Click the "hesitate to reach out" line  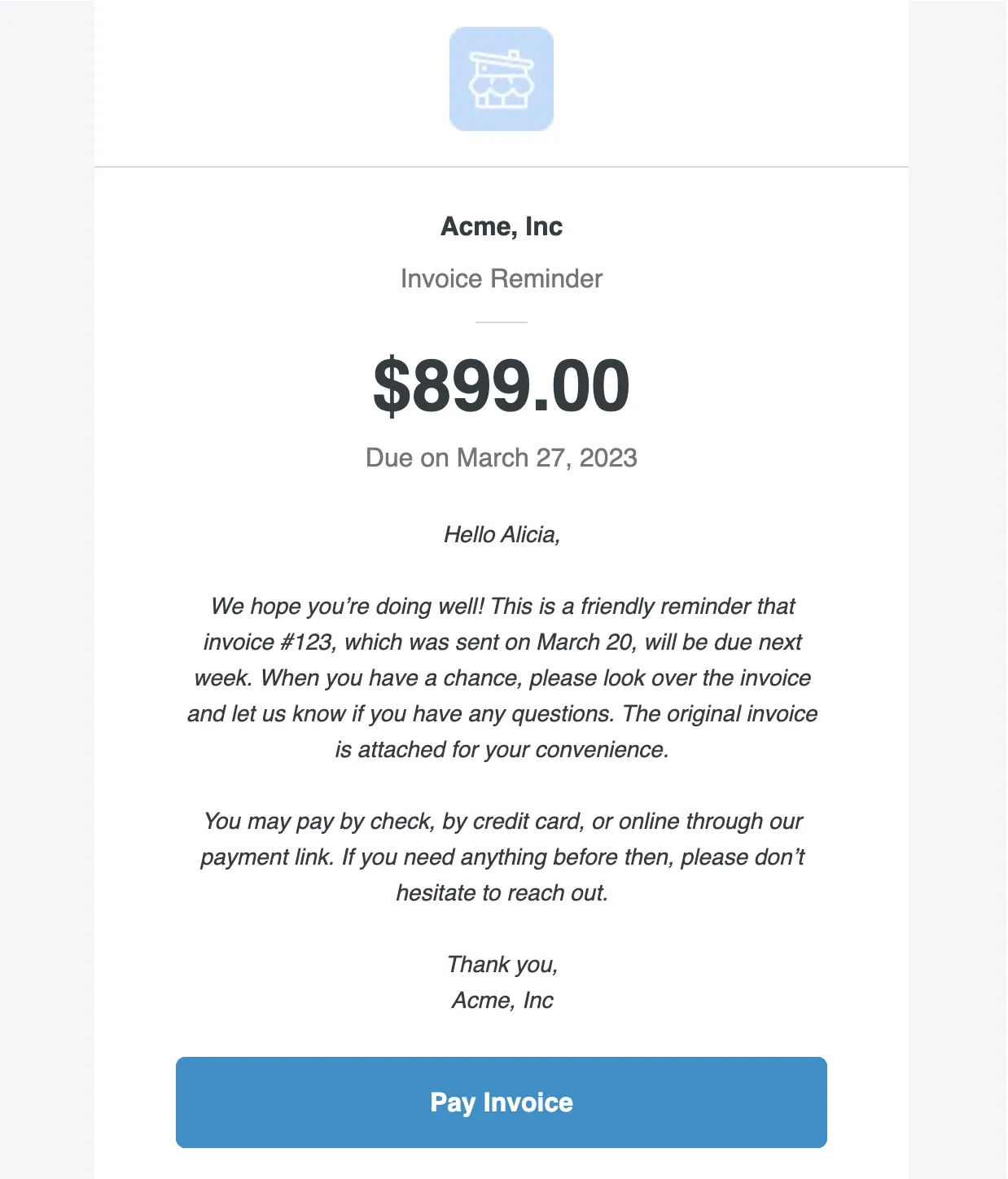(502, 892)
